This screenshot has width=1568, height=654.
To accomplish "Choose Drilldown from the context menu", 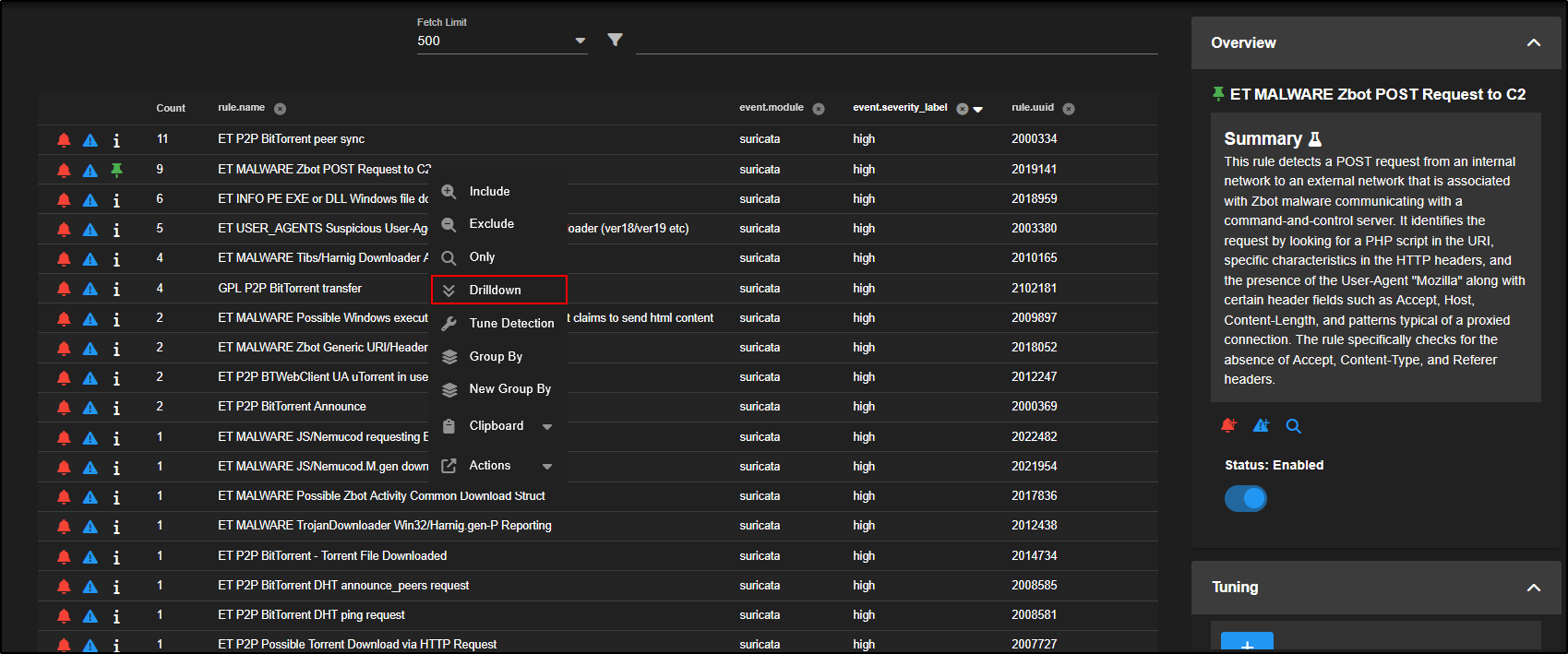I will [x=496, y=290].
